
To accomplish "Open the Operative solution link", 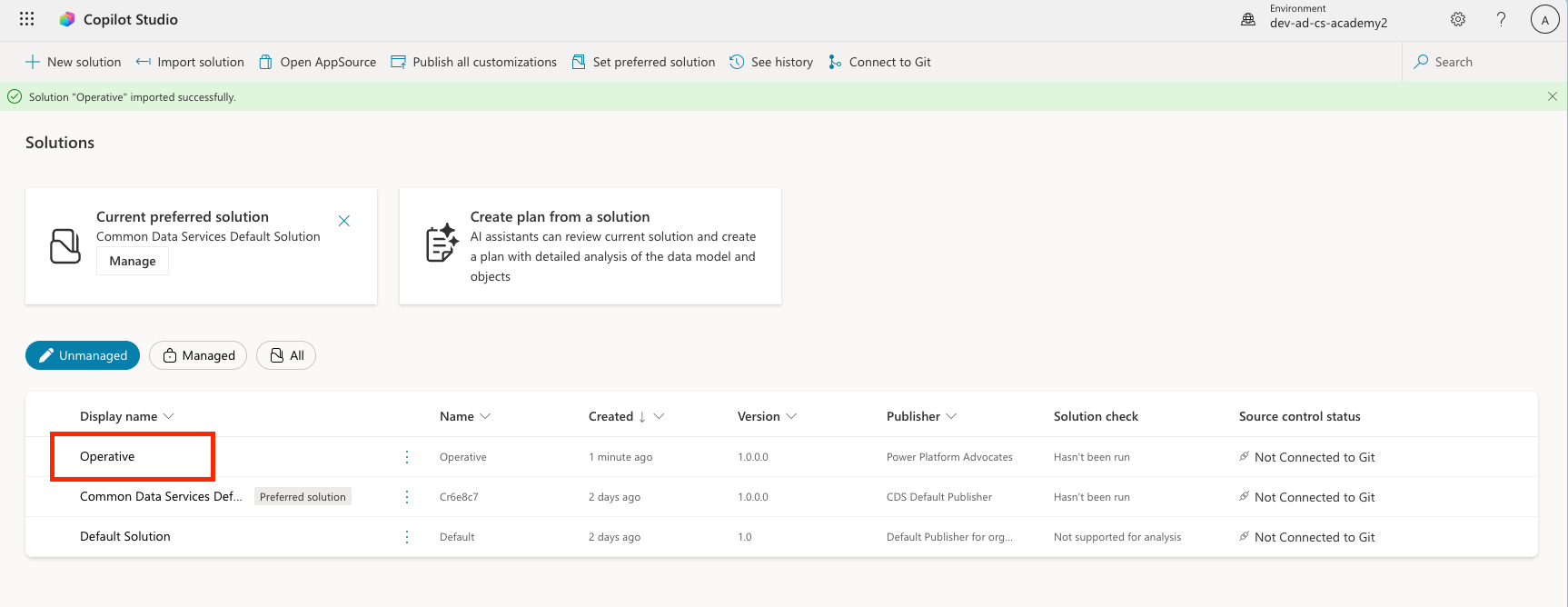I will coord(107,456).
